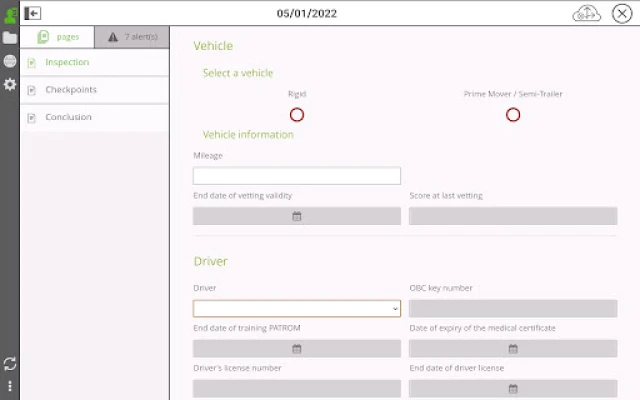640x400 pixels.
Task: Open date picker for medical certificate expiry
Action: click(513, 349)
